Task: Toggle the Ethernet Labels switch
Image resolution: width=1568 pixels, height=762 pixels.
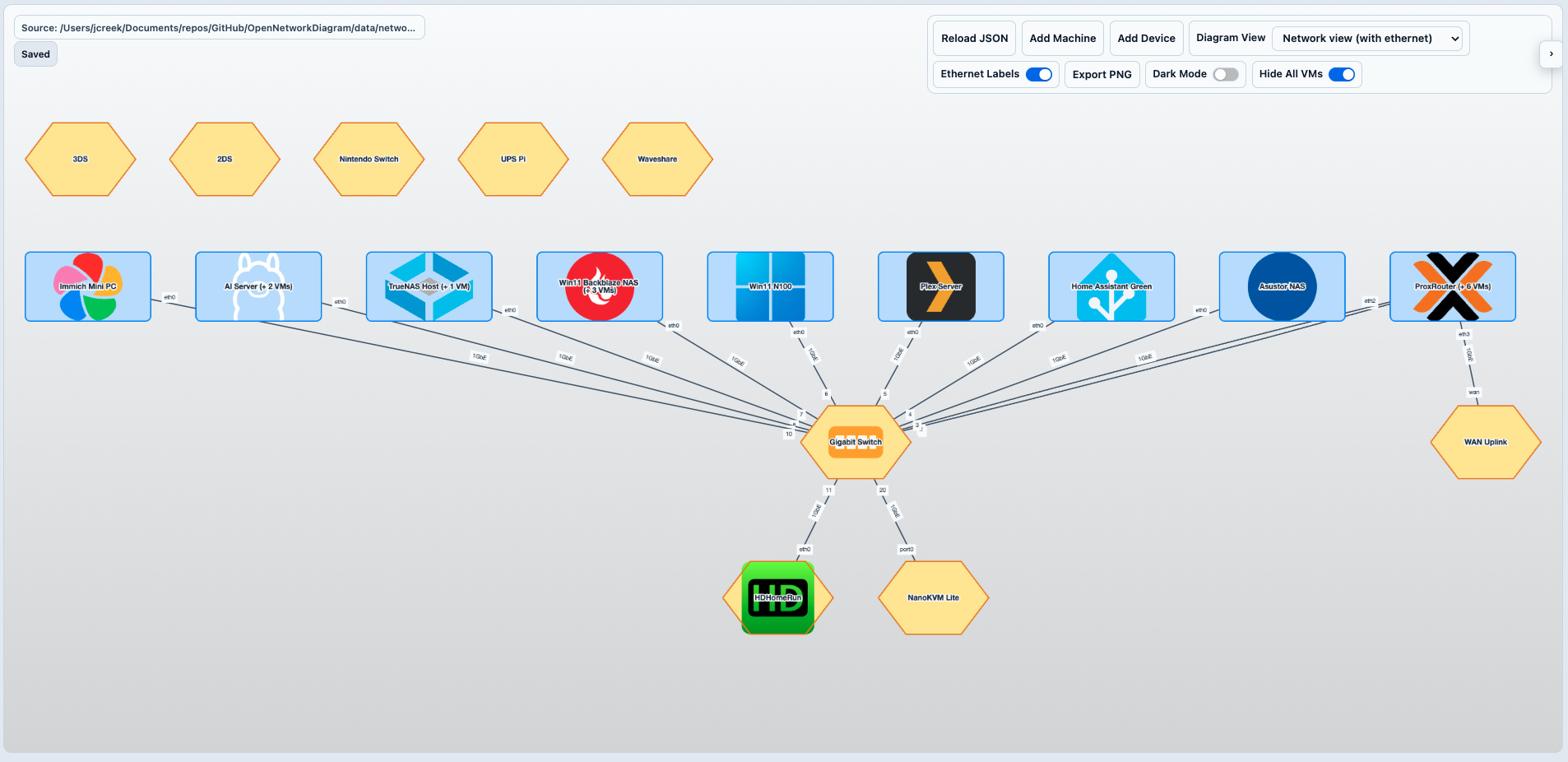Action: [1039, 74]
